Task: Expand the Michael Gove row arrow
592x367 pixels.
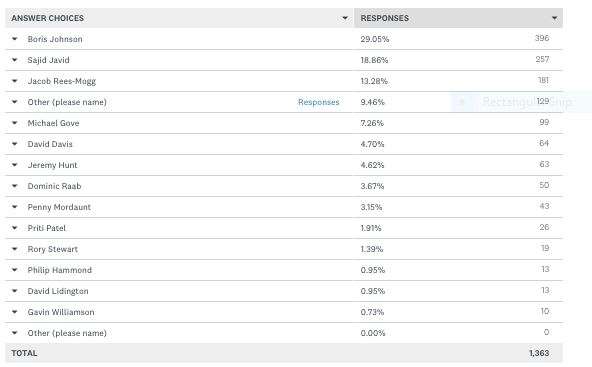Action: [15, 123]
